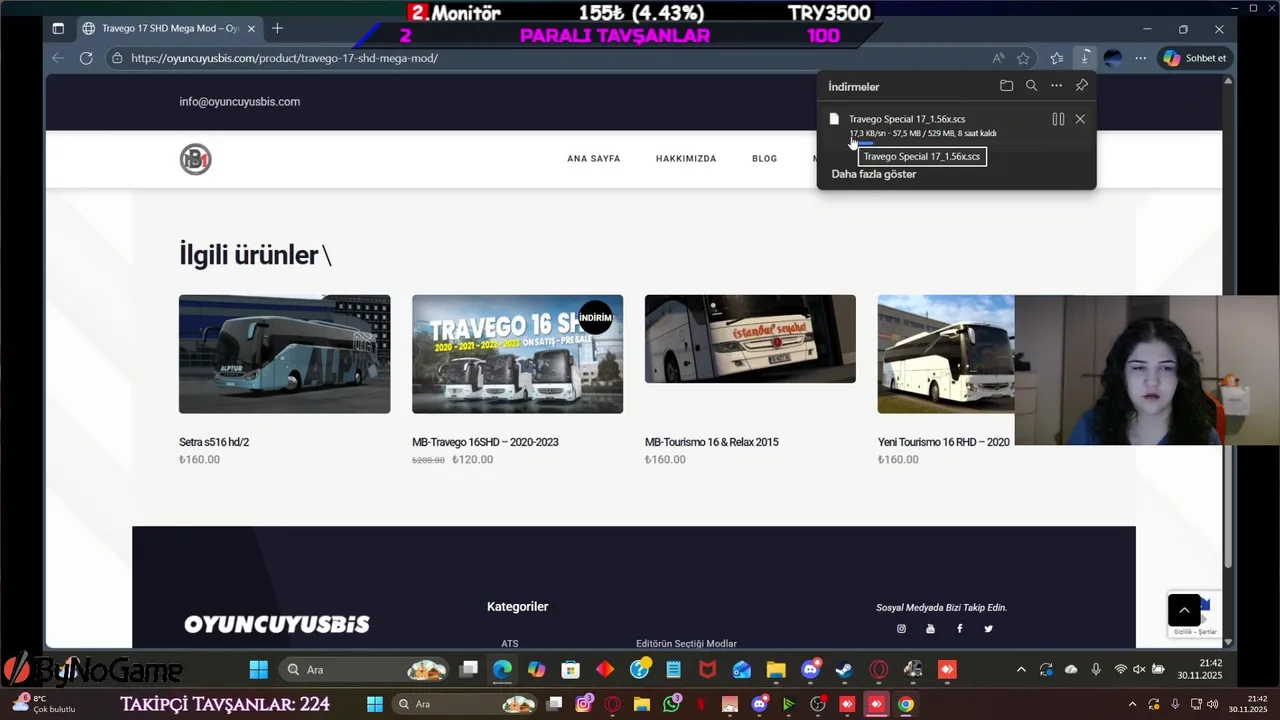The height and width of the screenshot is (720, 1280).
Task: Show hidden tray icons chevron, inner taskbar
Action: (1021, 669)
